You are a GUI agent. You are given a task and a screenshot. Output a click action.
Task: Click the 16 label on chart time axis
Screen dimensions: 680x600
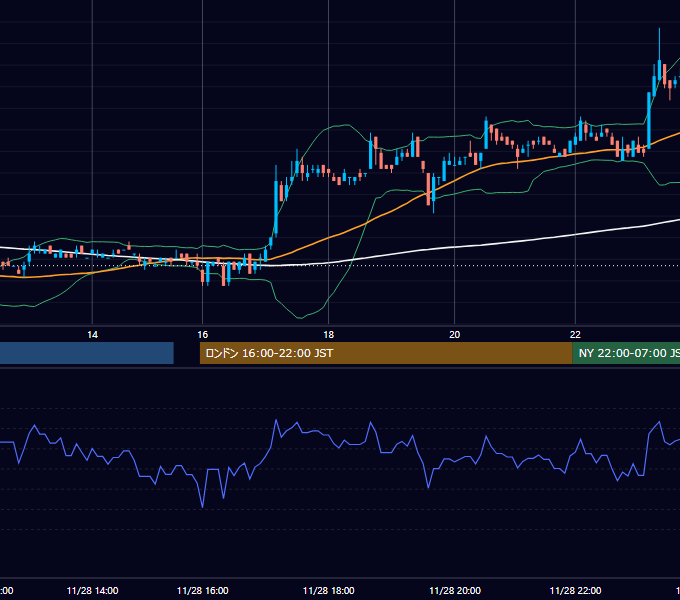tap(203, 335)
